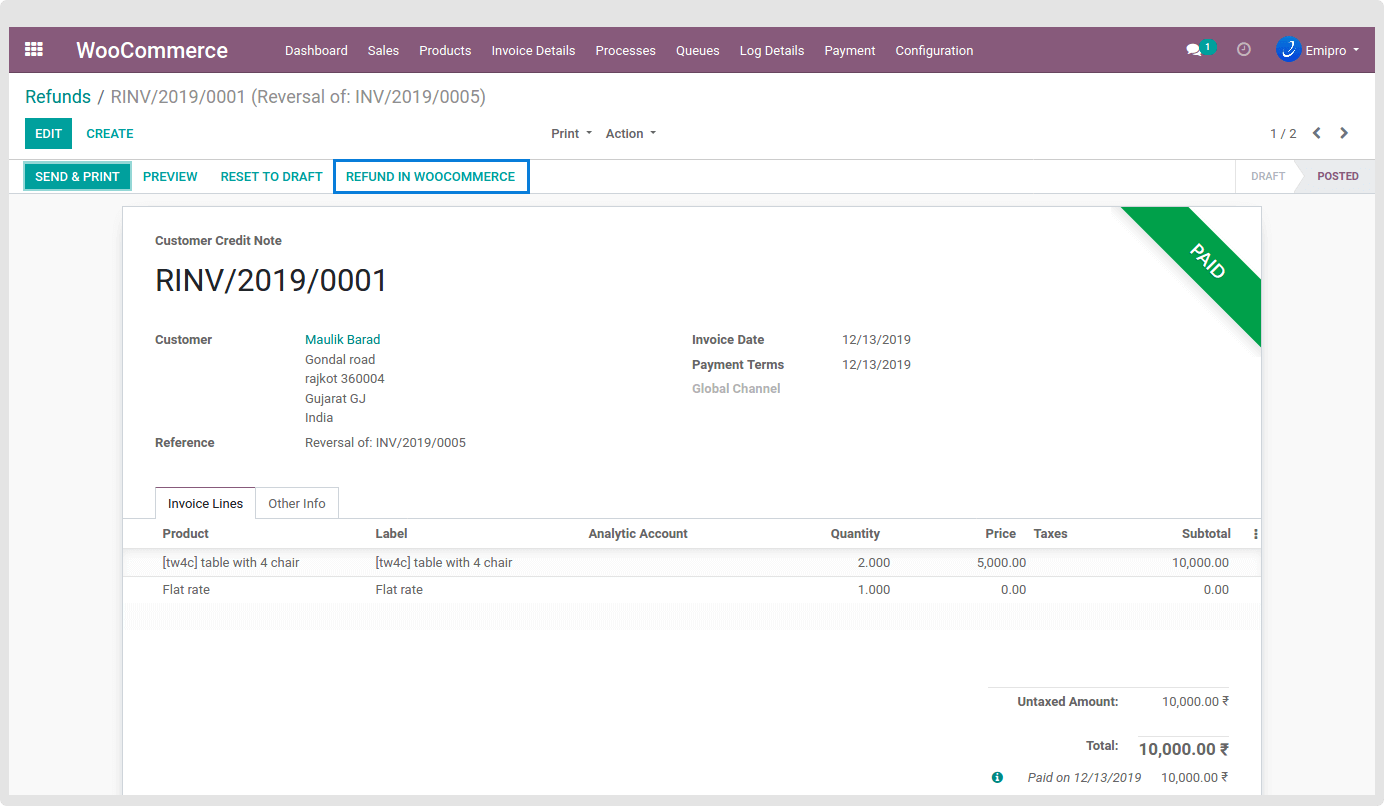Click the Create button
Image resolution: width=1384 pixels, height=806 pixels.
[110, 134]
